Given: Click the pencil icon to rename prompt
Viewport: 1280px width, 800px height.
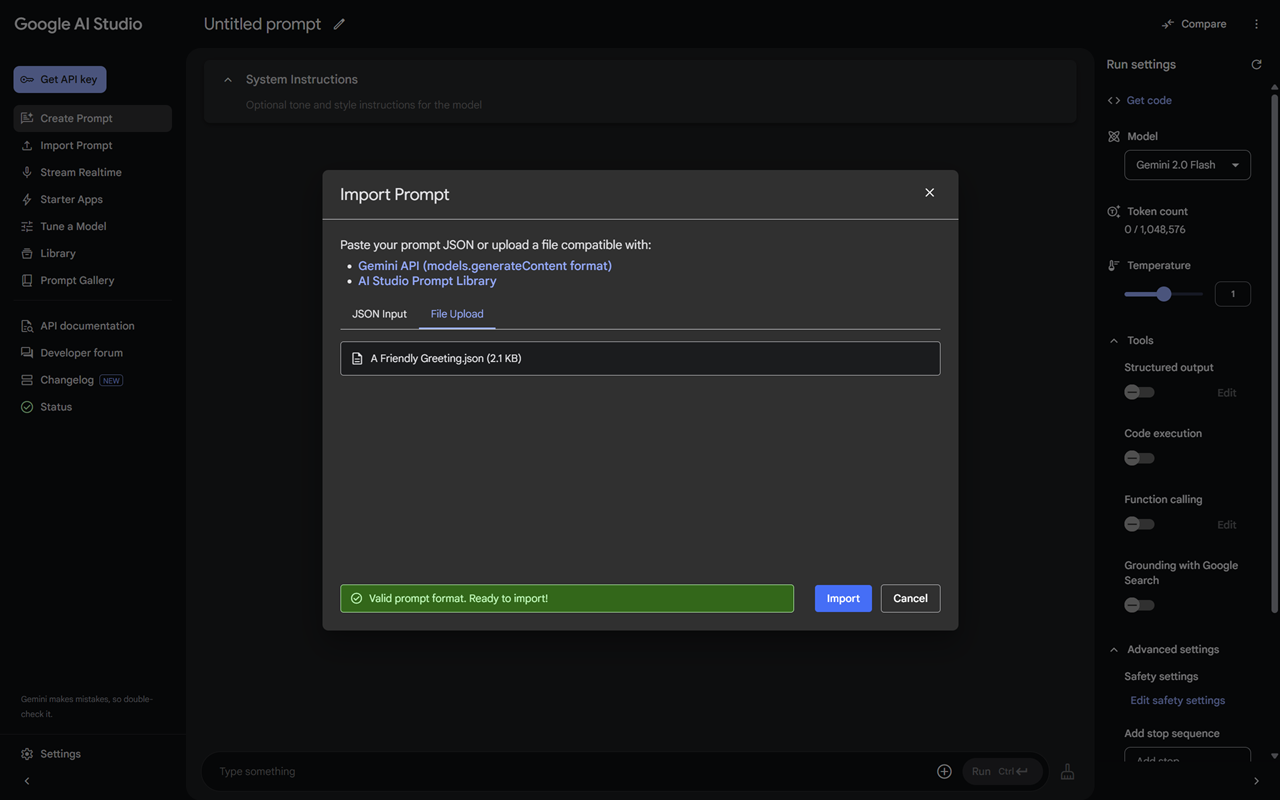Looking at the screenshot, I should tap(339, 24).
